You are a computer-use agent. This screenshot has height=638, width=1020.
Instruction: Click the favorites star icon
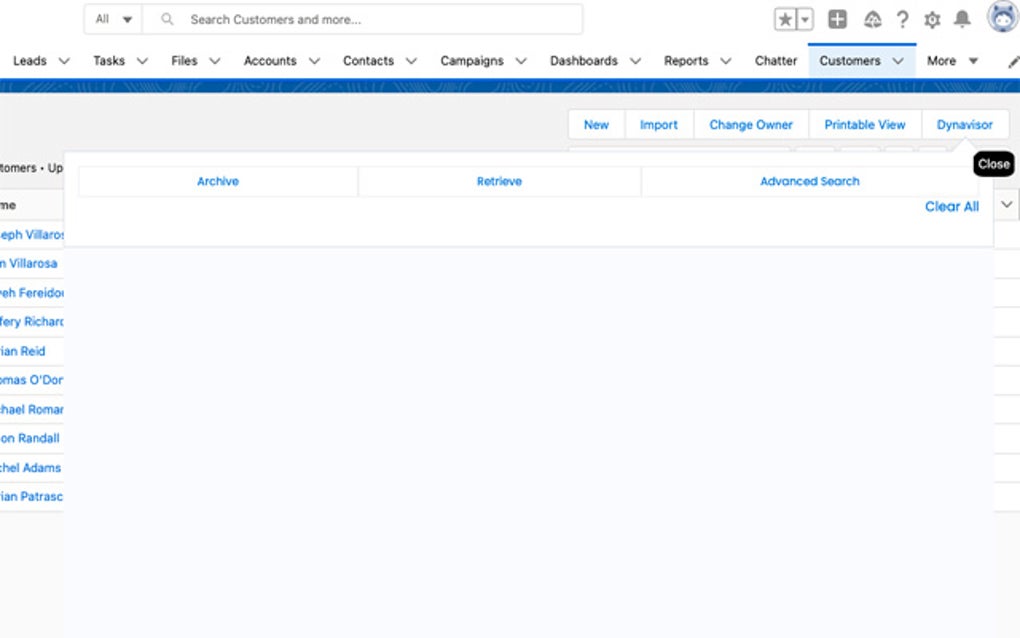(786, 18)
